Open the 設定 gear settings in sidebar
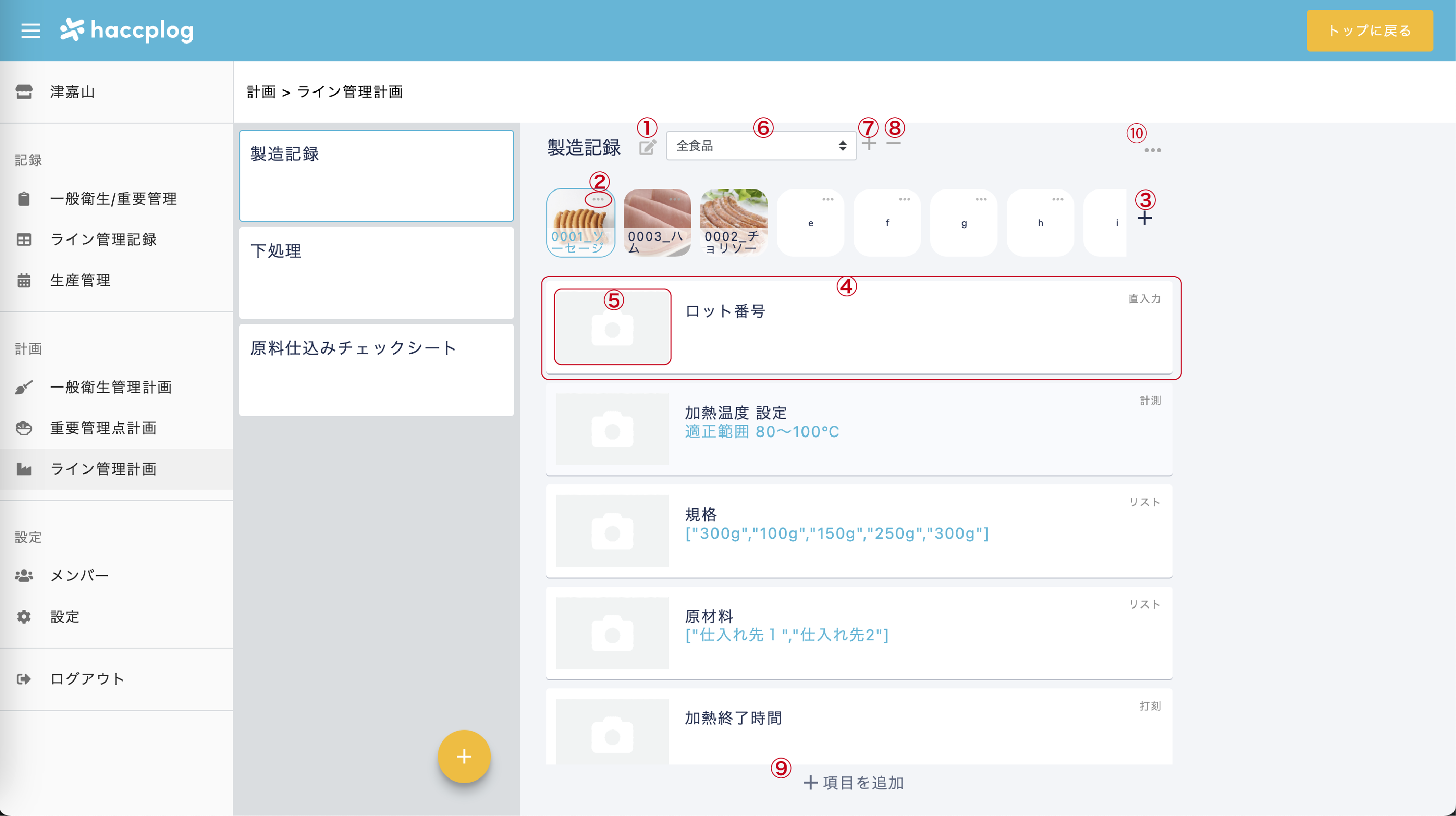The height and width of the screenshot is (816, 1456). (25, 616)
